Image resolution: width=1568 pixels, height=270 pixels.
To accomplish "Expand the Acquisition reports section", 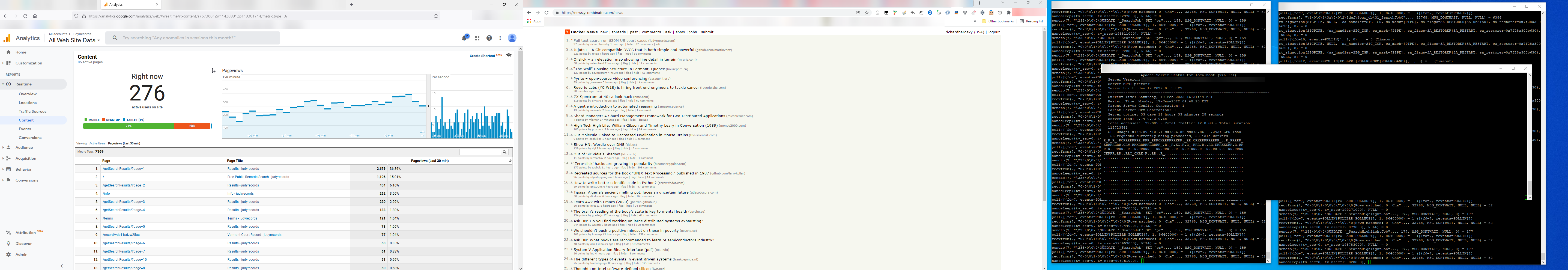I will [x=3, y=158].
